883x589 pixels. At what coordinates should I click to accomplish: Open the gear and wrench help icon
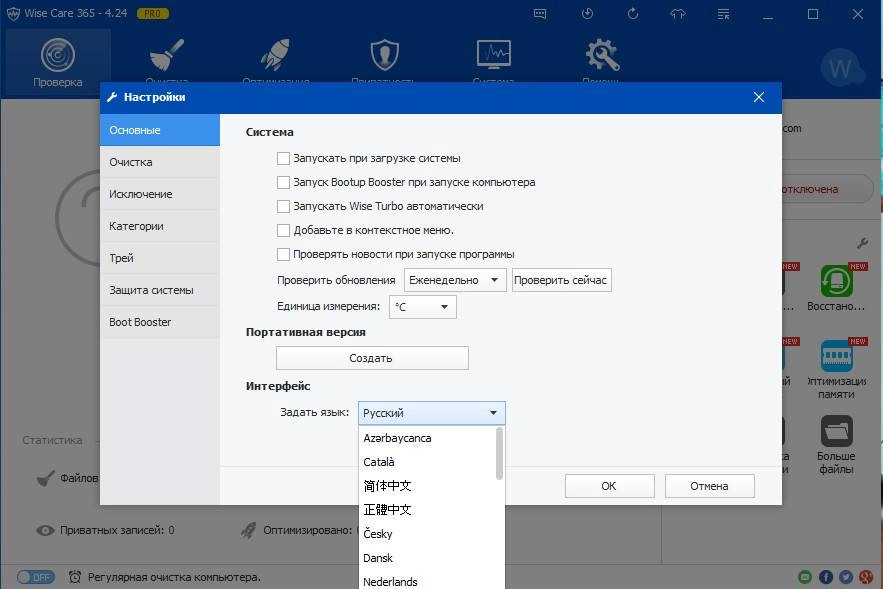coord(603,55)
